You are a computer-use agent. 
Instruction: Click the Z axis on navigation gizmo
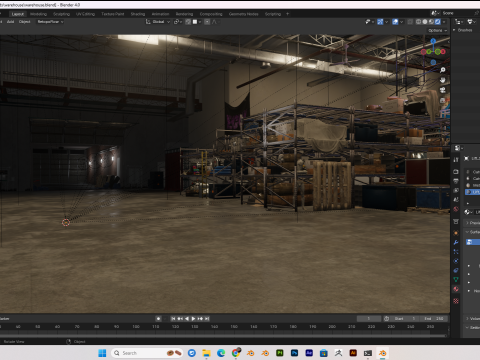(433, 41)
